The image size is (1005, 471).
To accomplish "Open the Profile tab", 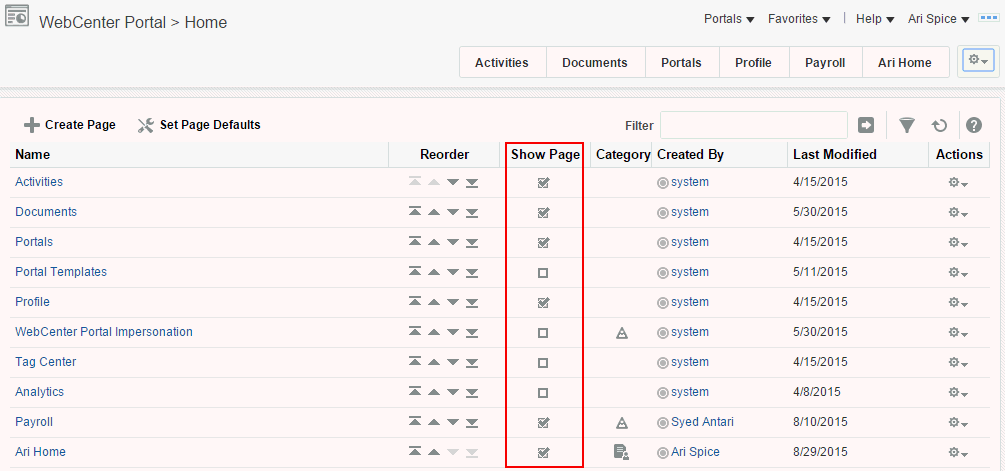I will 753,62.
